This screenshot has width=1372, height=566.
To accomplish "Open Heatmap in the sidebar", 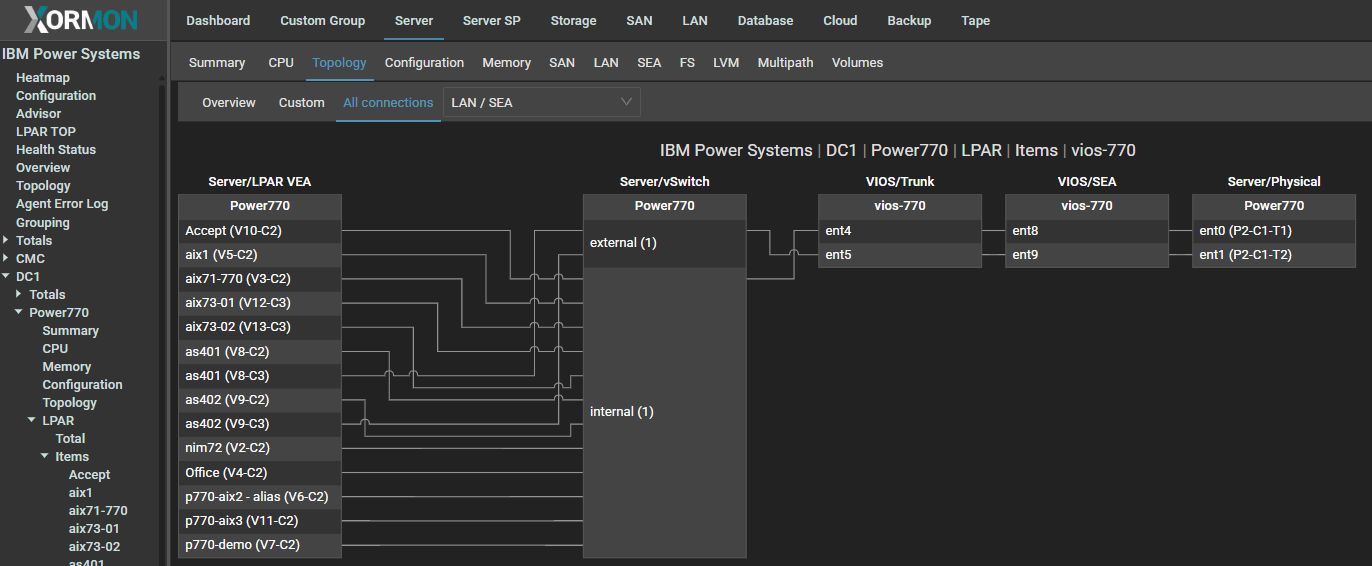I will tap(43, 77).
